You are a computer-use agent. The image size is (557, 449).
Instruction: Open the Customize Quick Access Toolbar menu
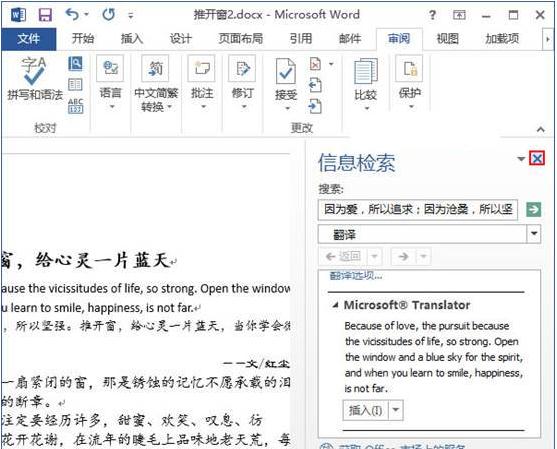[131, 16]
